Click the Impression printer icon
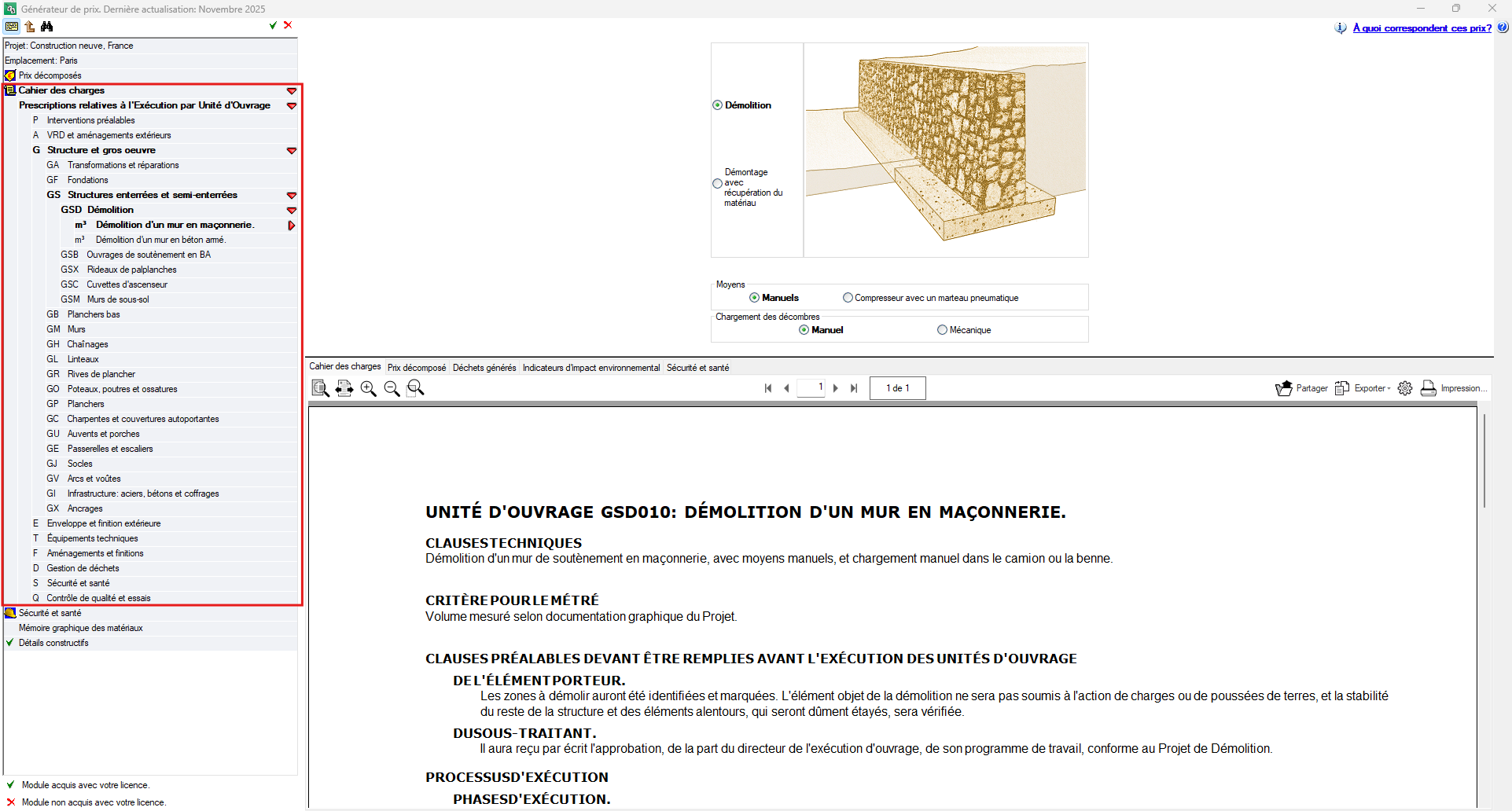Viewport: 1512px width, 811px height. pyautogui.click(x=1429, y=388)
